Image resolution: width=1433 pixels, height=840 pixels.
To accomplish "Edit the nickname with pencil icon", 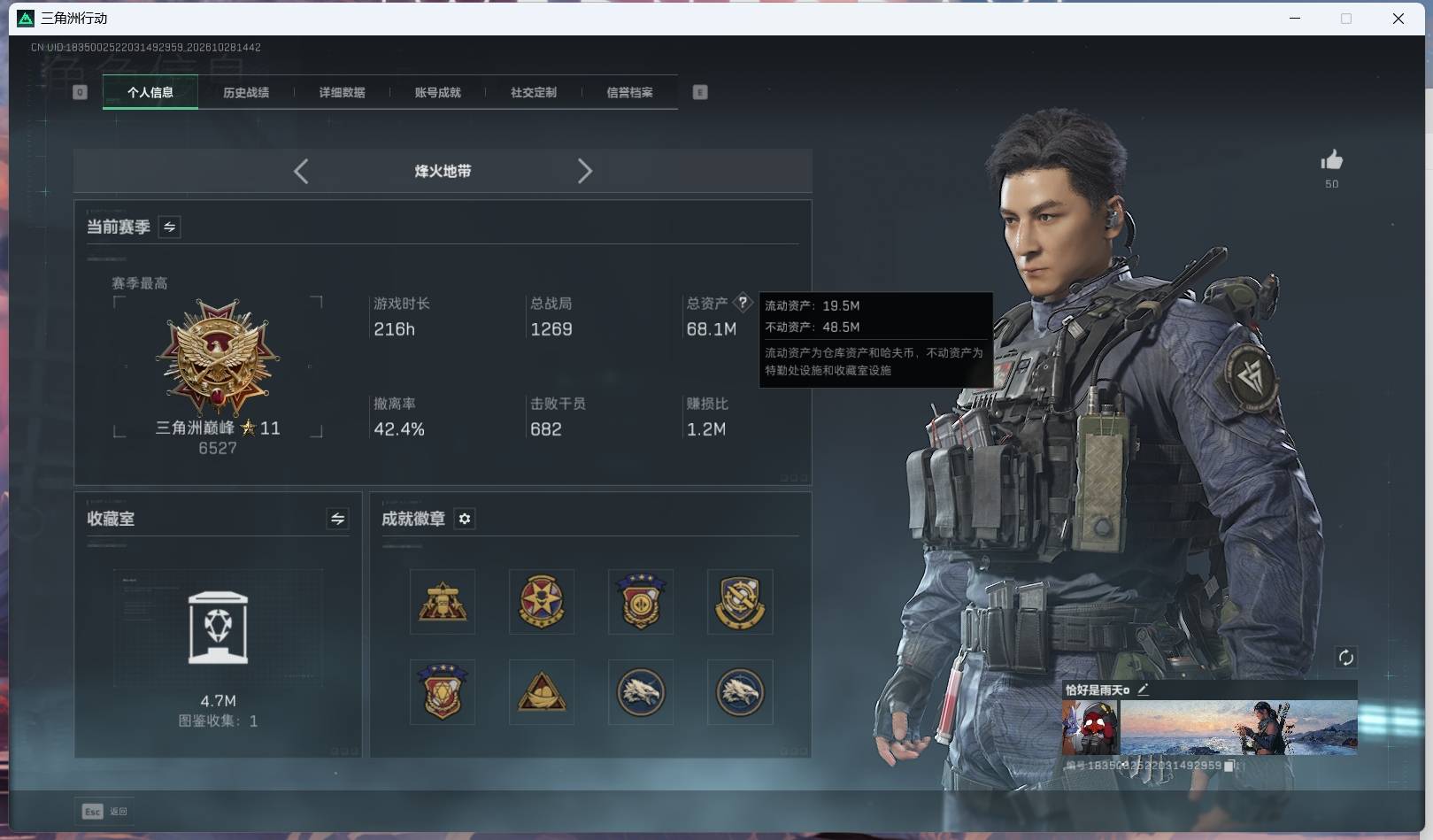I will click(x=1143, y=690).
